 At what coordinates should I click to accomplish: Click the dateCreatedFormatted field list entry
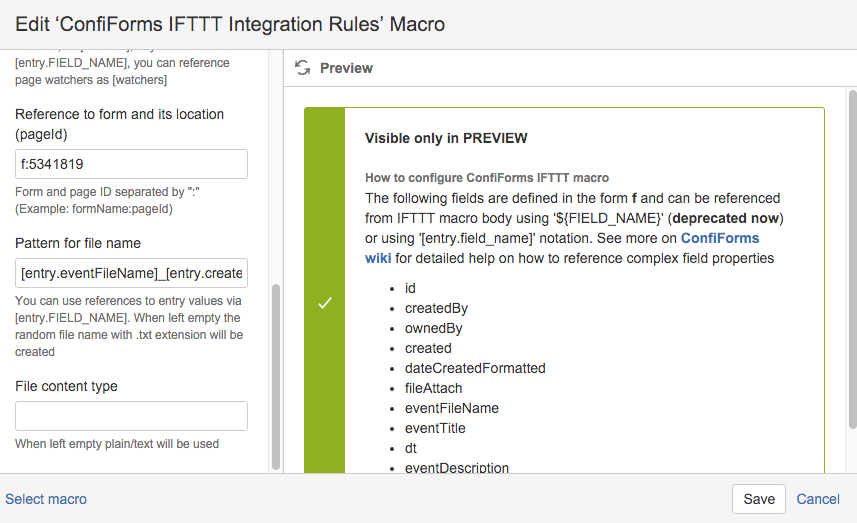[x=475, y=368]
